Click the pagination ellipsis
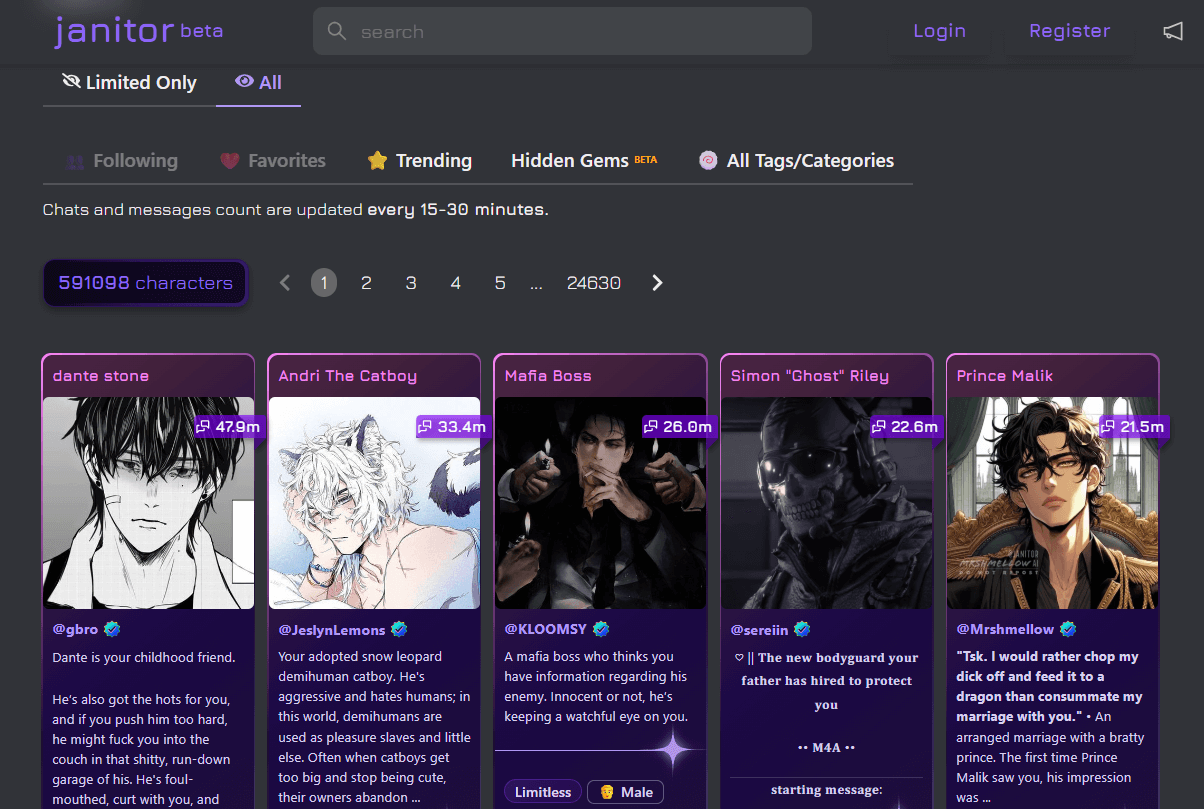 click(x=536, y=285)
